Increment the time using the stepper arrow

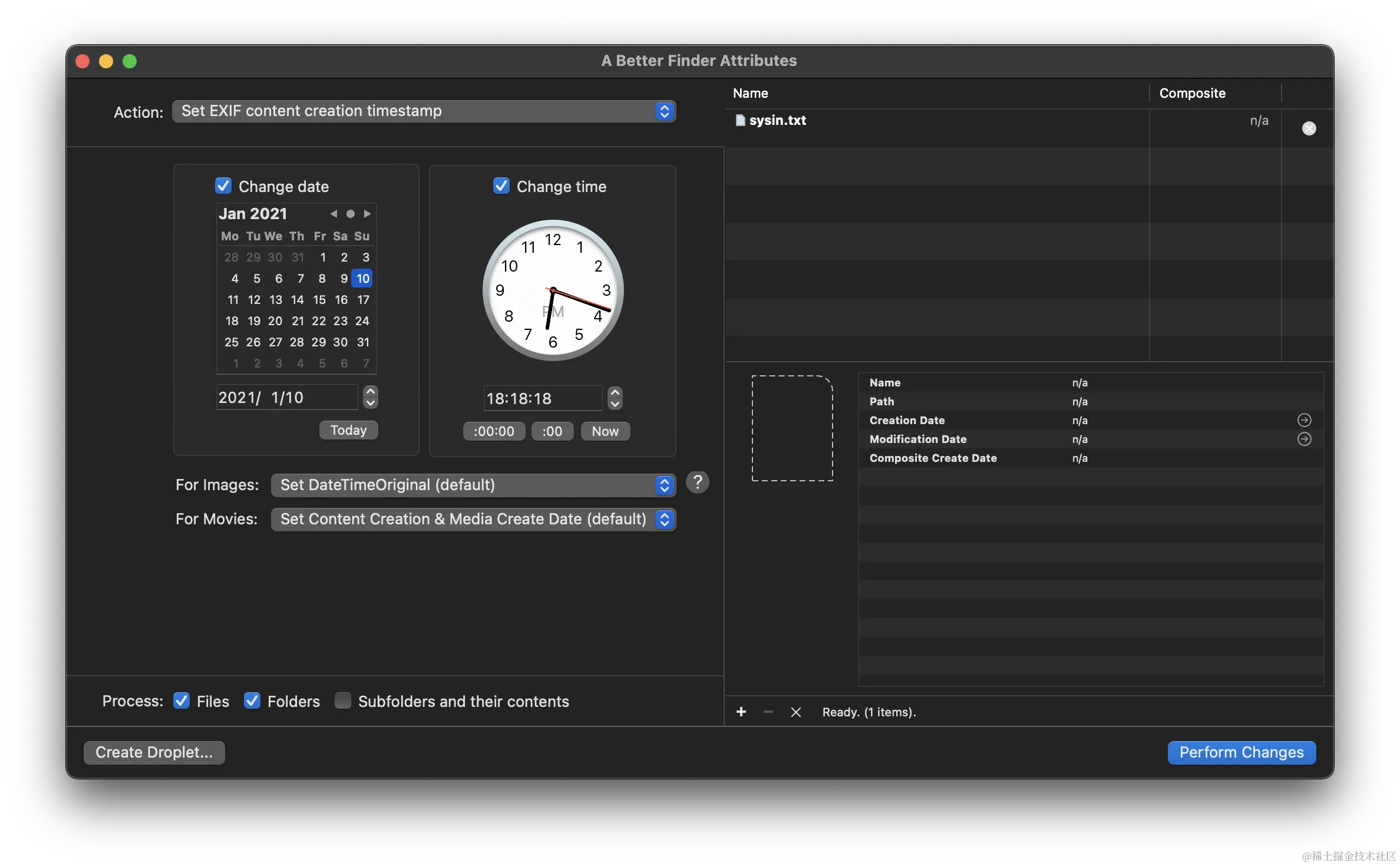pos(615,392)
